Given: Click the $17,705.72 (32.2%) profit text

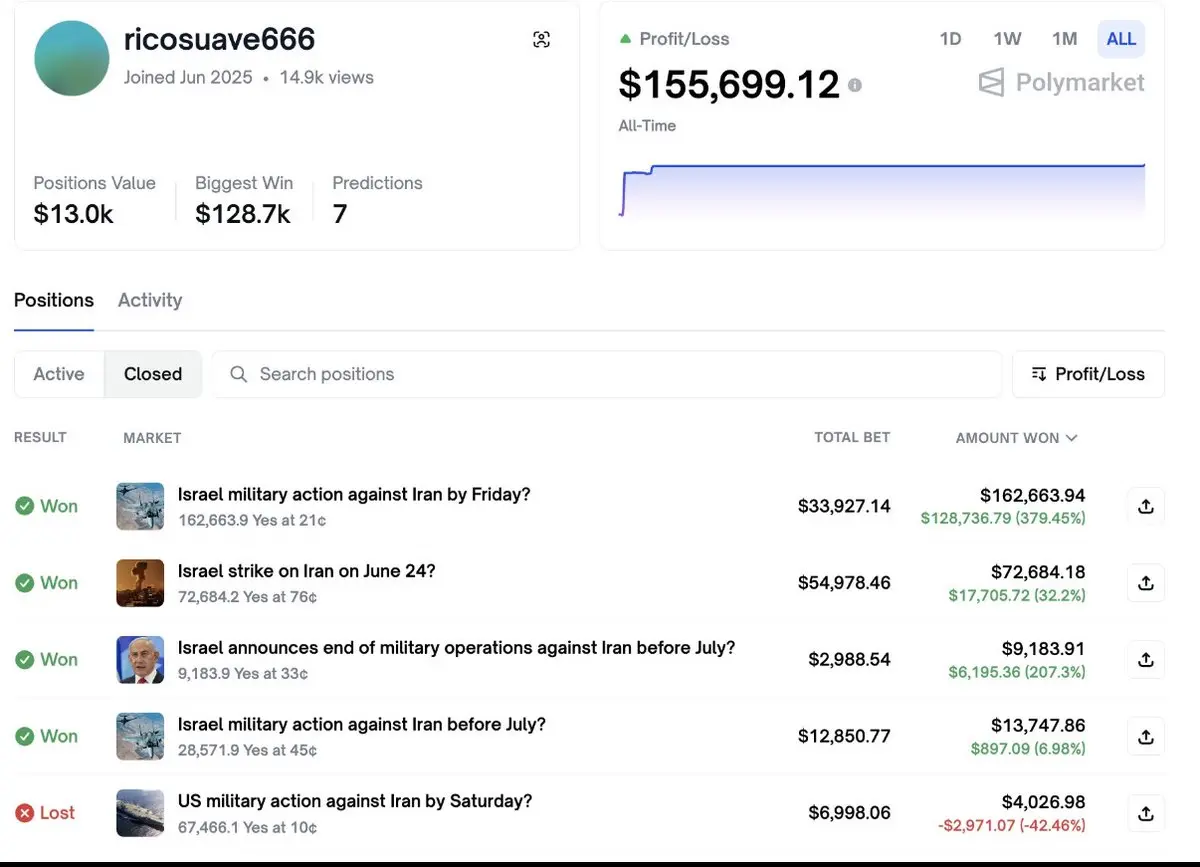Looking at the screenshot, I should click(1017, 595).
